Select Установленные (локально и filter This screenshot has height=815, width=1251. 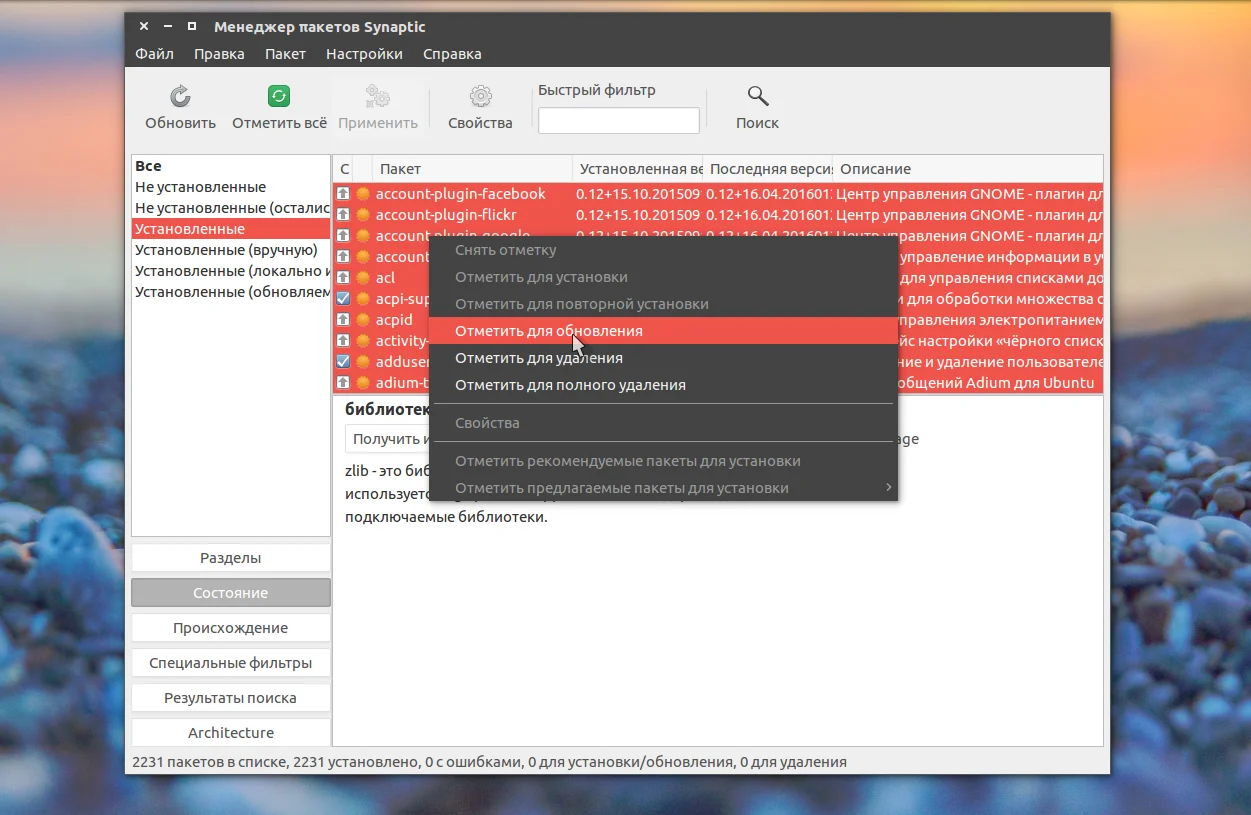click(x=231, y=271)
